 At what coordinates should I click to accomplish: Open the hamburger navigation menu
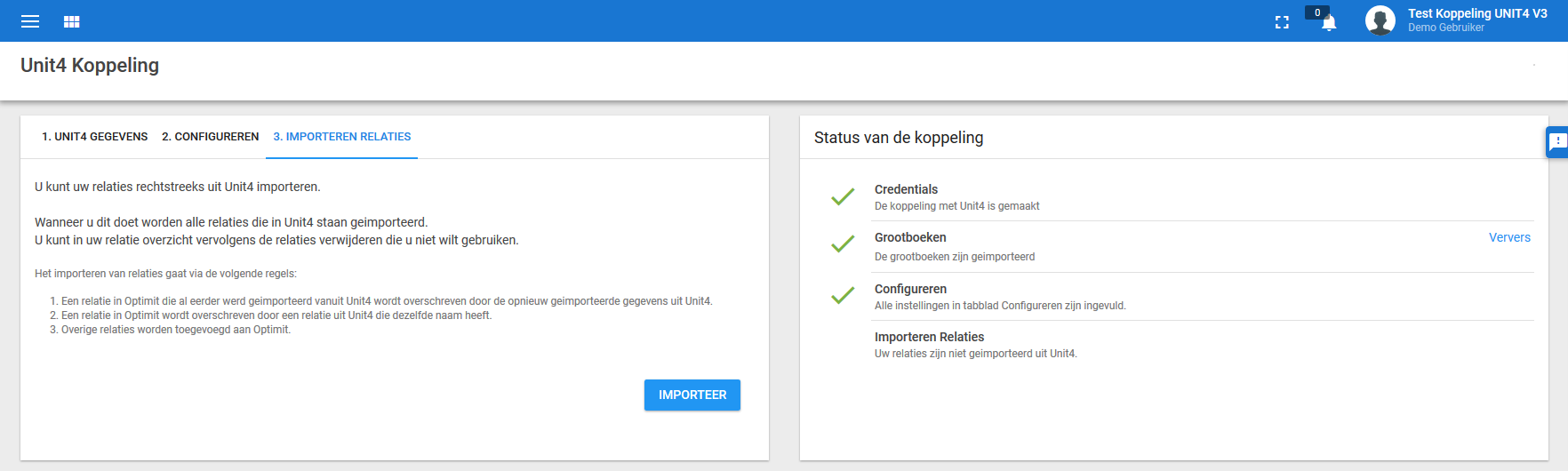tap(30, 21)
